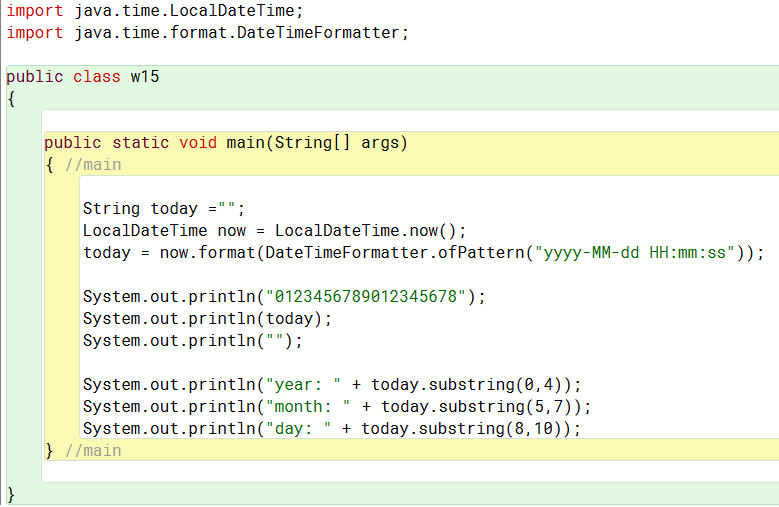Click the LocalDateTime import line

point(155,10)
